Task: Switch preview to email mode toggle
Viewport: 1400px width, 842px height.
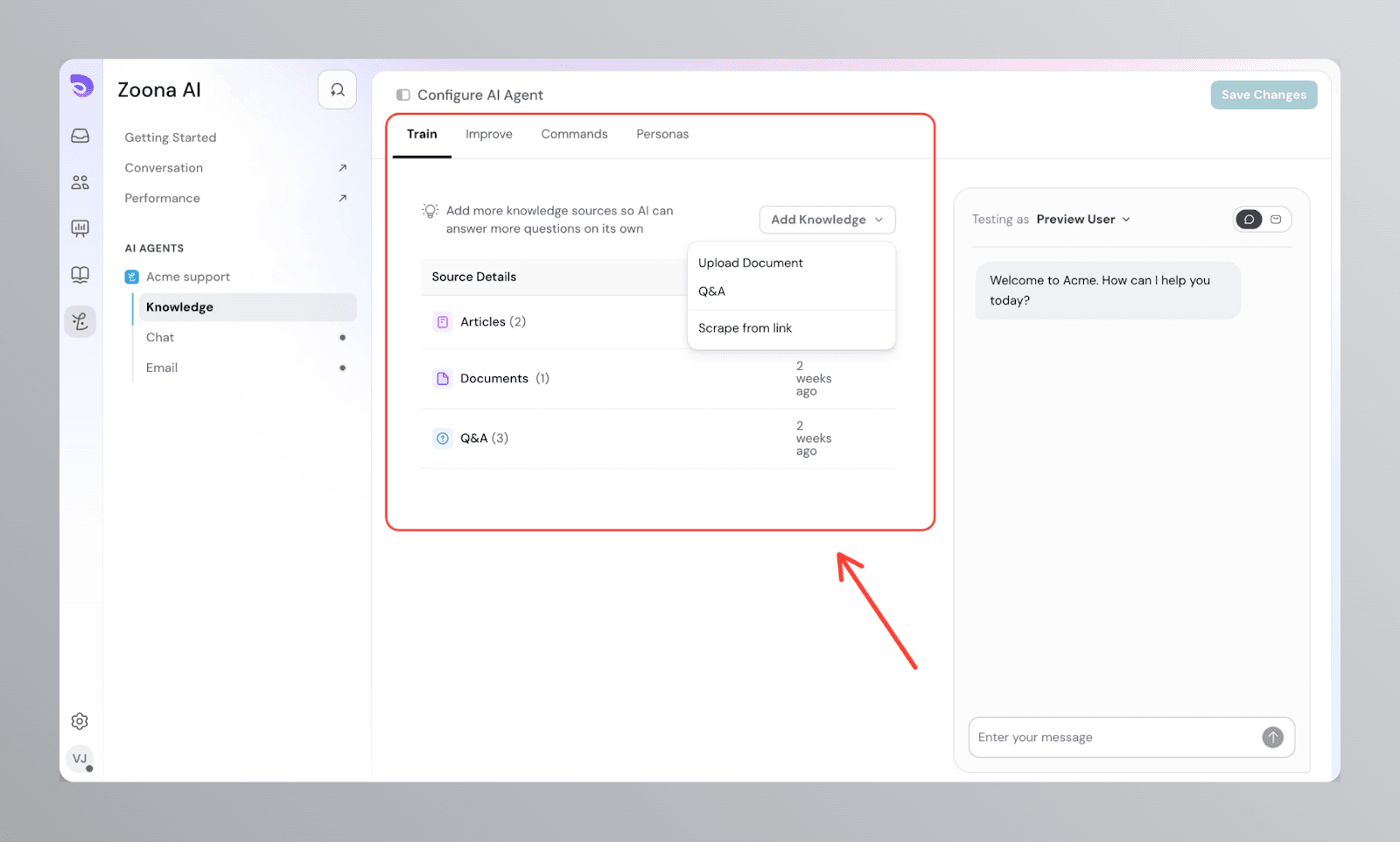Action: point(1276,220)
